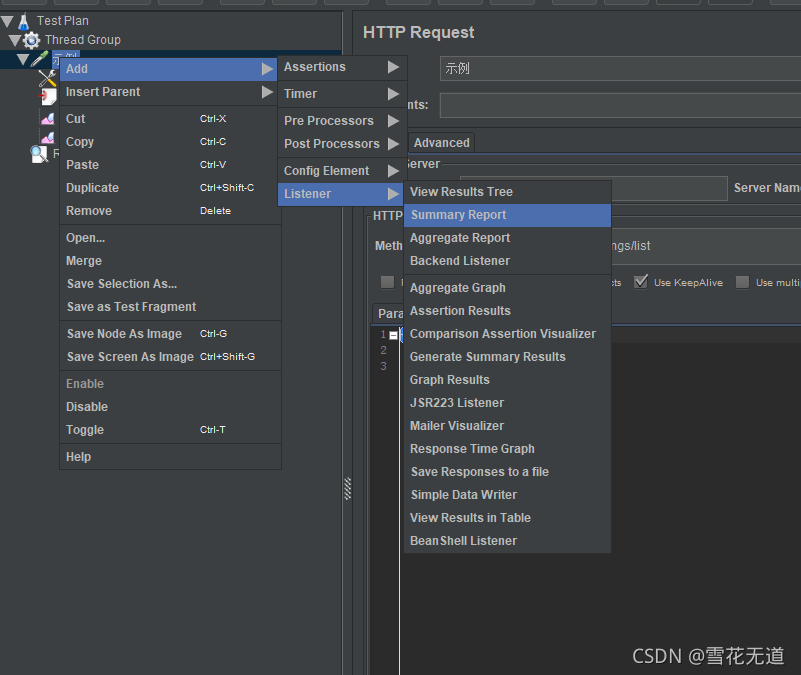
Task: Expand the Post Processors submenu arrow
Action: 393,144
